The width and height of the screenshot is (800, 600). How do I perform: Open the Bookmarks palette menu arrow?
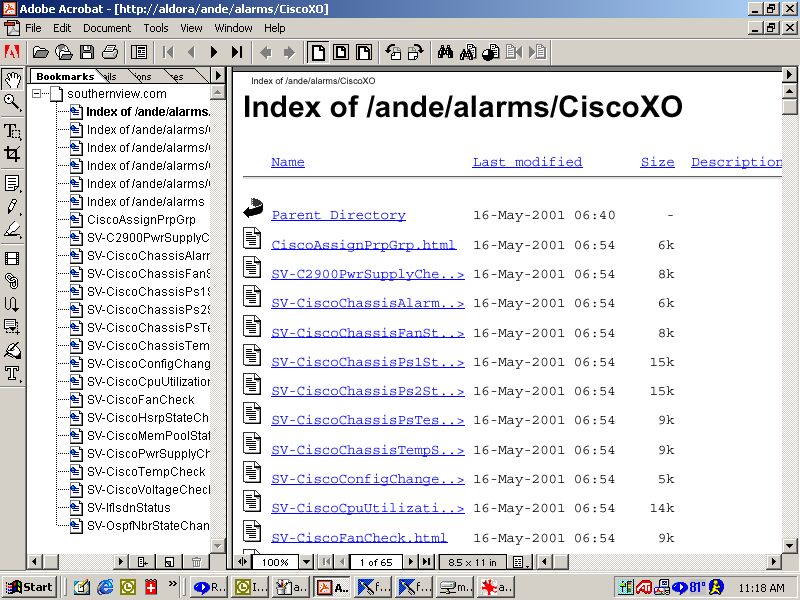click(x=218, y=76)
